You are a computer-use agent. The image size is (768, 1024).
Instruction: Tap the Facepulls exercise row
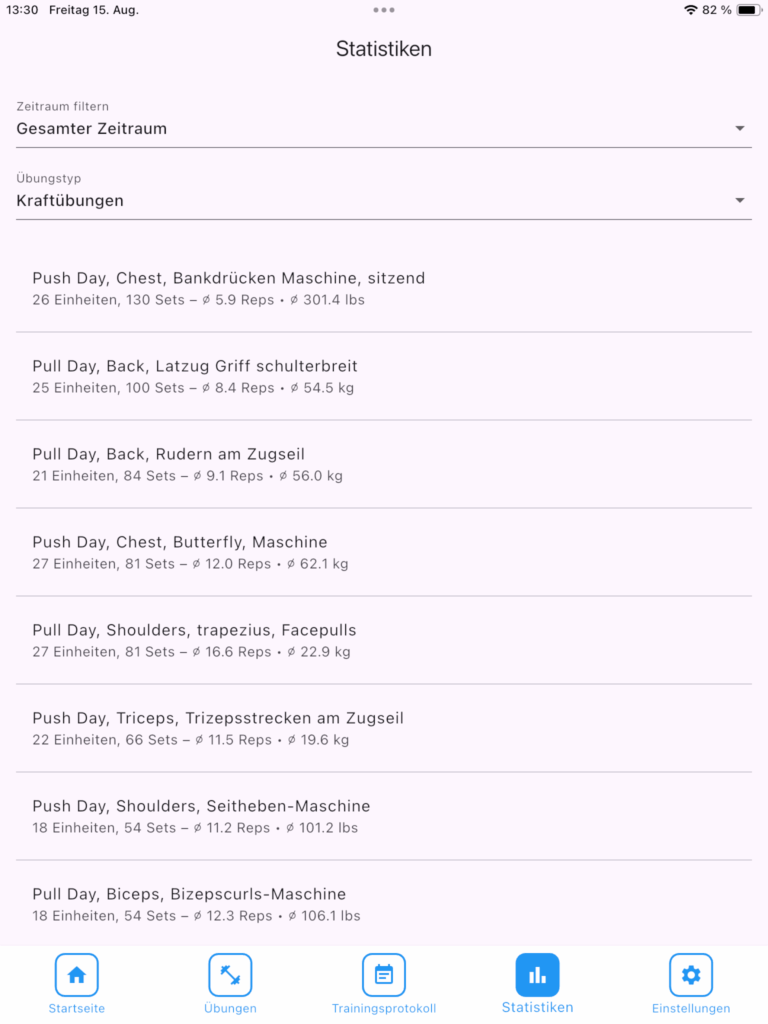point(384,640)
